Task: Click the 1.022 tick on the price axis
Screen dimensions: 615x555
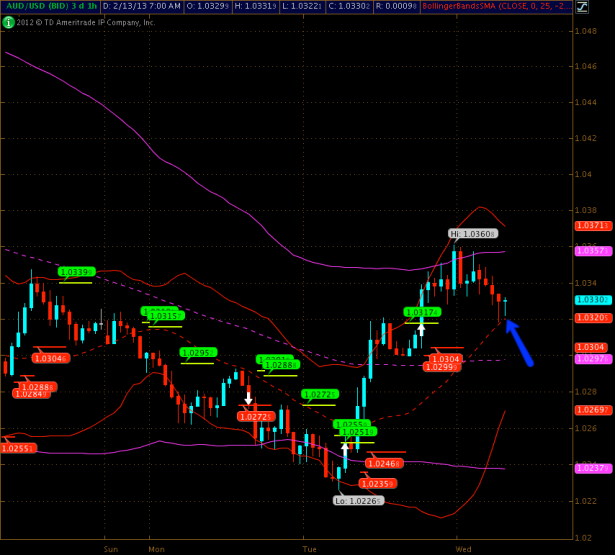Action: (586, 501)
